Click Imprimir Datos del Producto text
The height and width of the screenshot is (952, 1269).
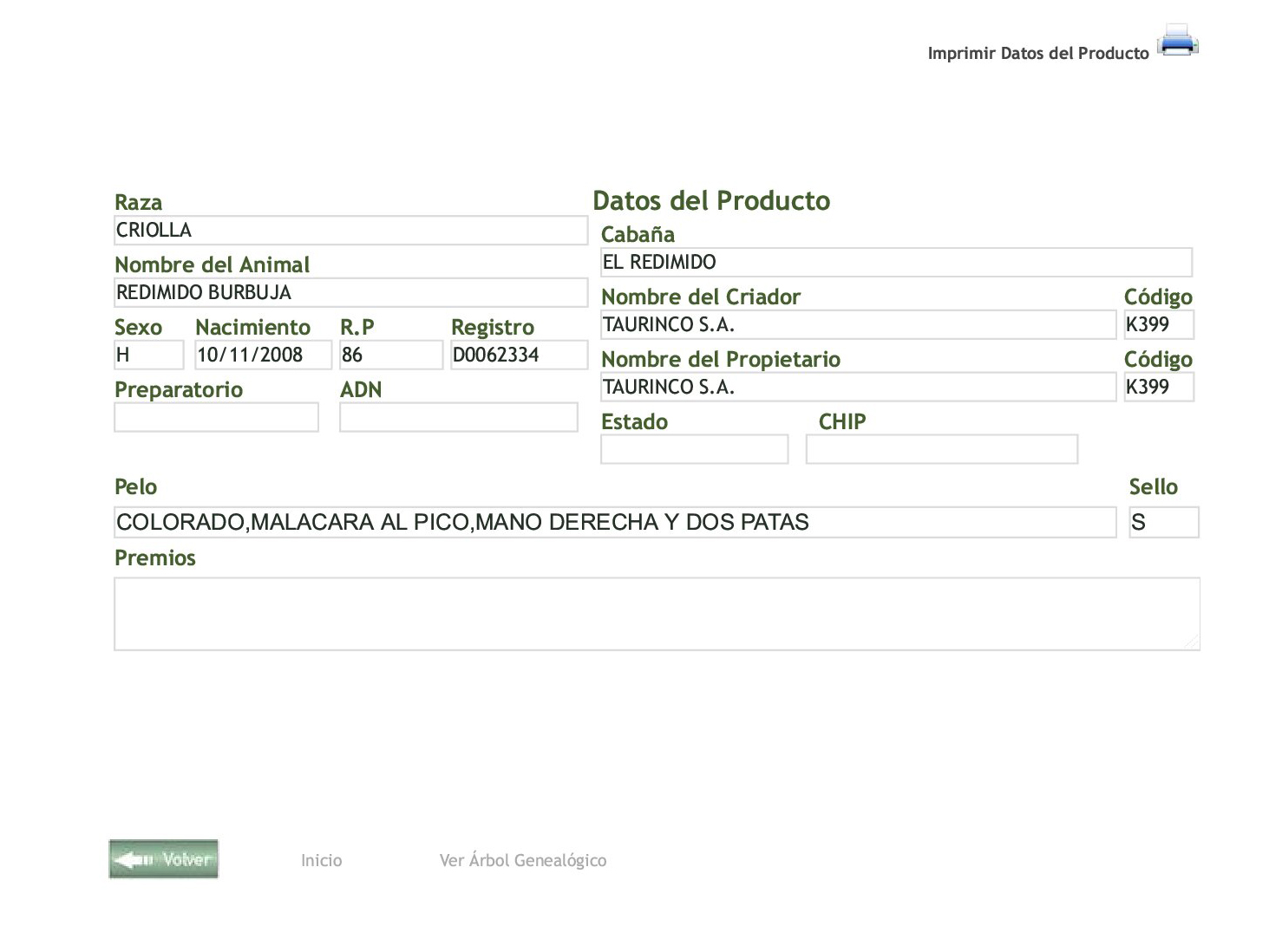(1037, 53)
